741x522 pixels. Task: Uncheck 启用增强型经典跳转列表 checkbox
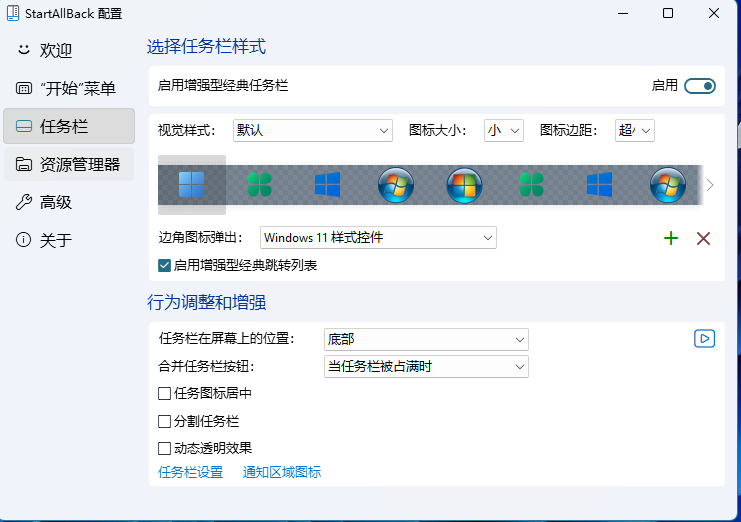(165, 266)
